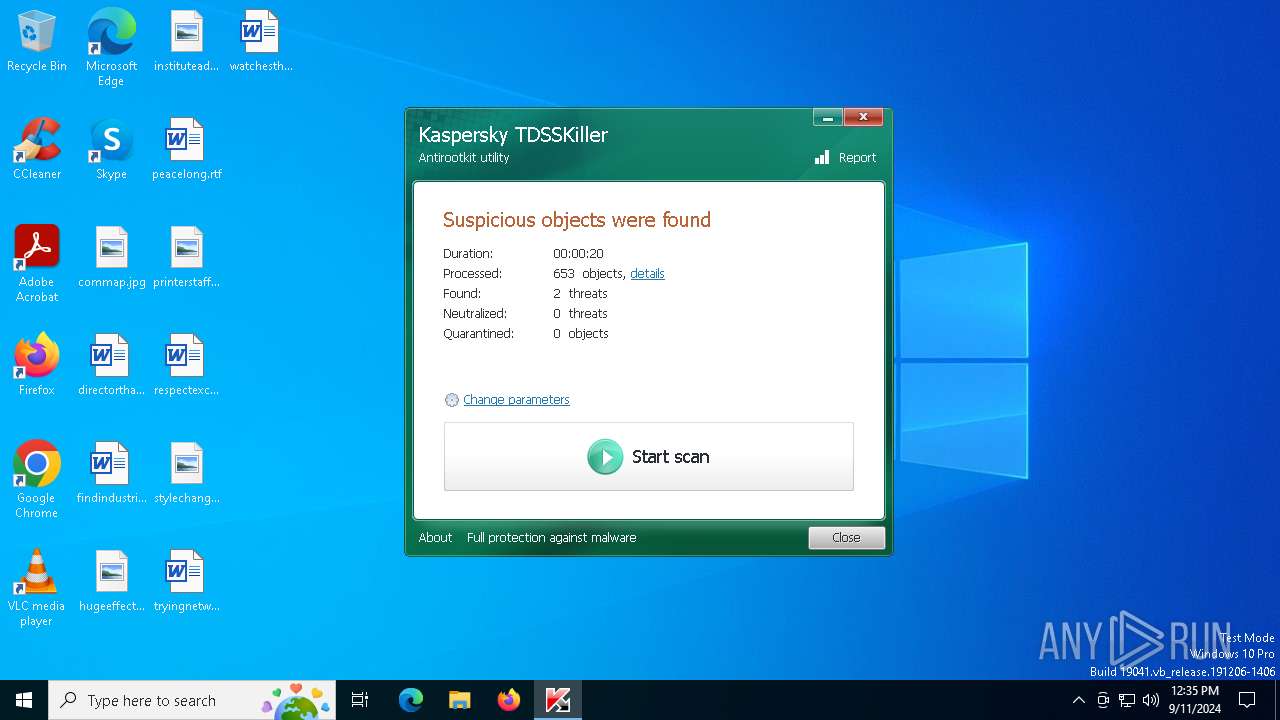Viewport: 1280px width, 720px height.
Task: Select the Google Chrome desktop shortcut
Action: click(37, 480)
